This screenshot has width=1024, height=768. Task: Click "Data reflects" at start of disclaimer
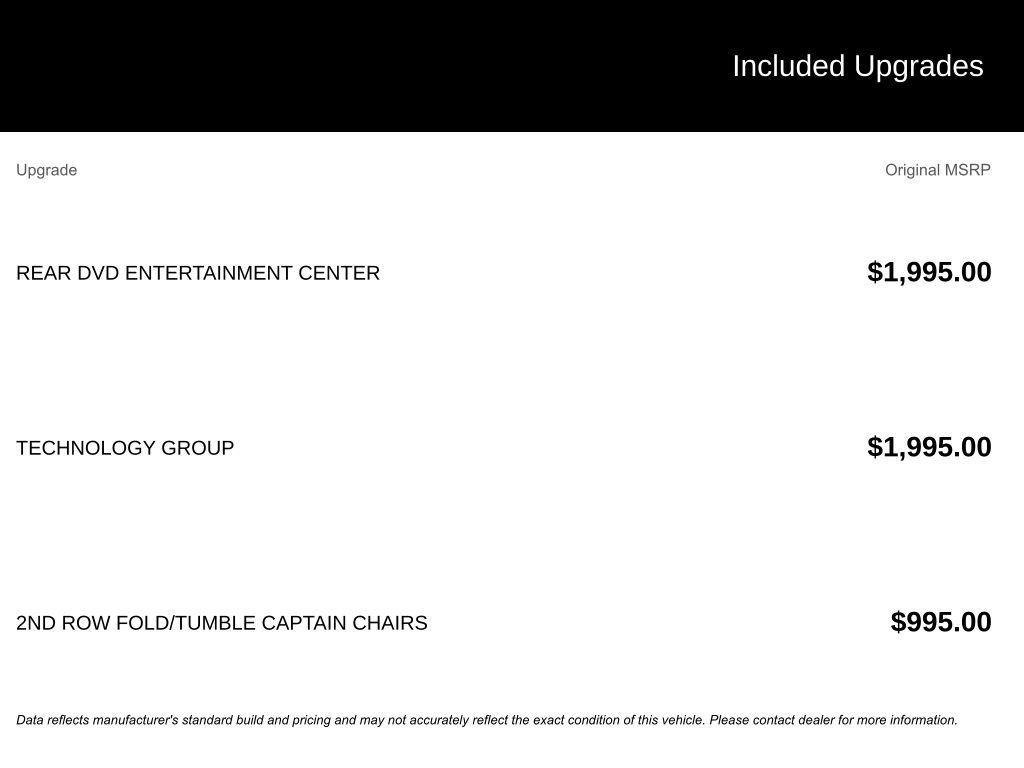[51, 720]
